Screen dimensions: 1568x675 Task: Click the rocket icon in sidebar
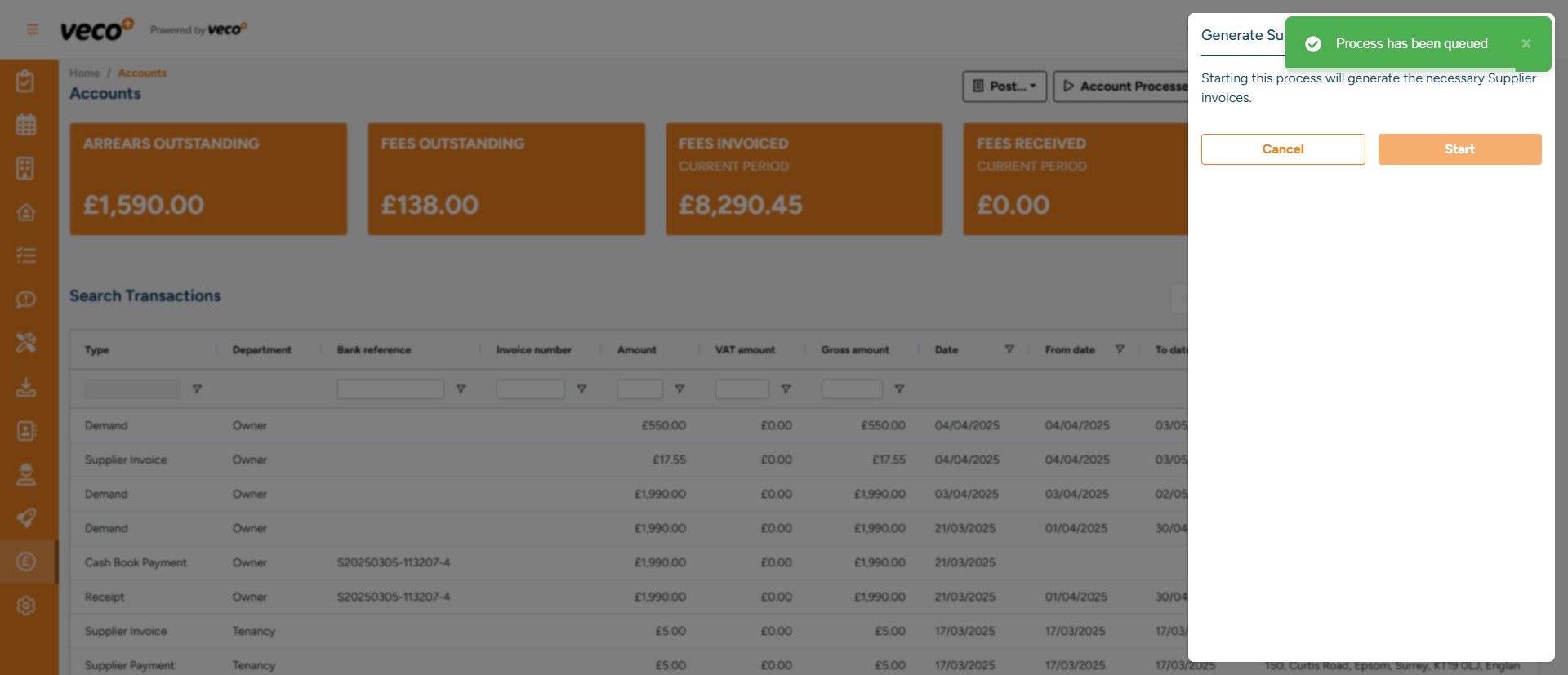[x=26, y=518]
